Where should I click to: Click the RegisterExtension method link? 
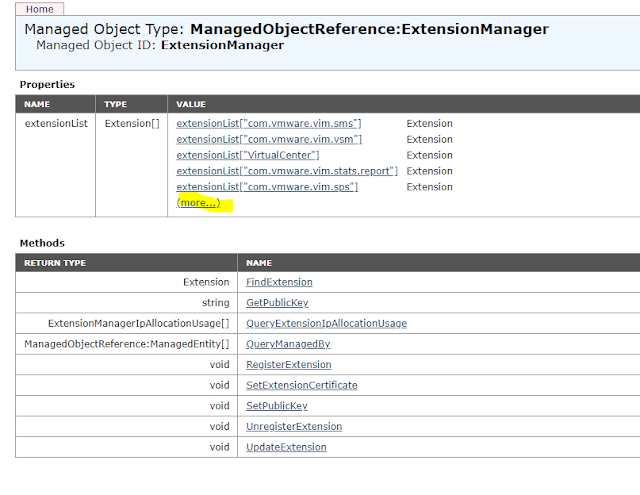[x=288, y=365]
